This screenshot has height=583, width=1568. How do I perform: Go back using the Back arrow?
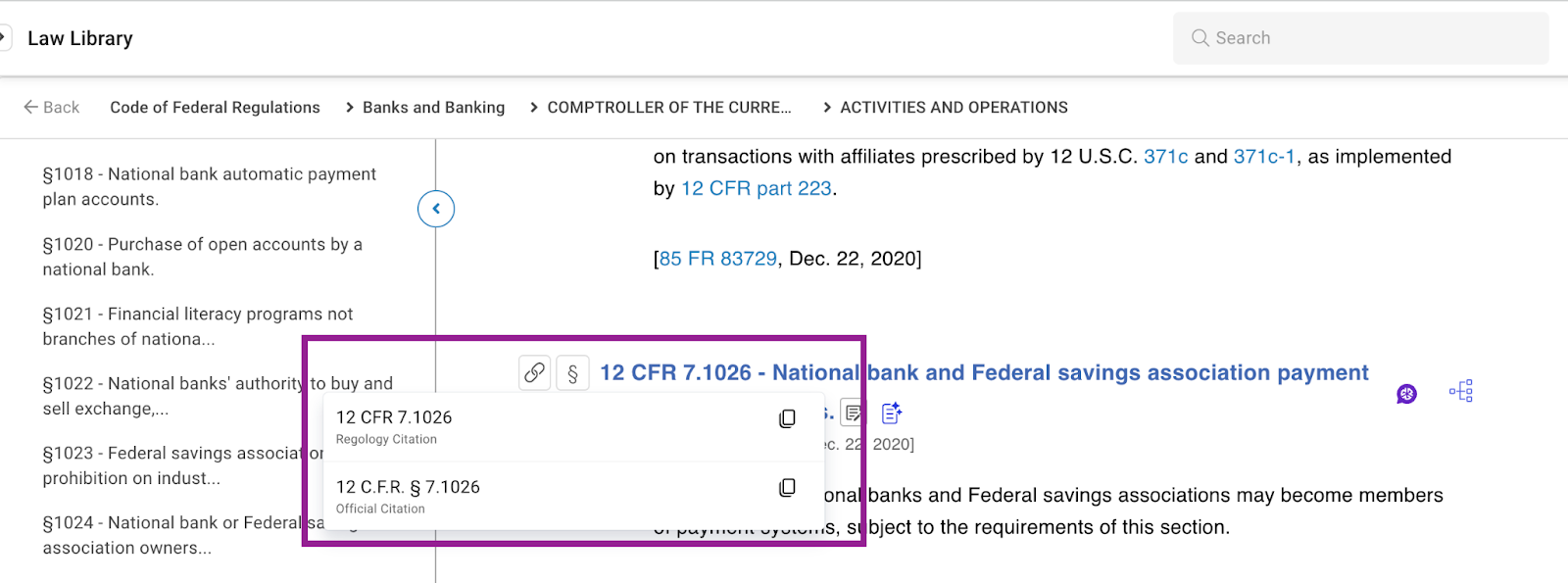point(52,108)
